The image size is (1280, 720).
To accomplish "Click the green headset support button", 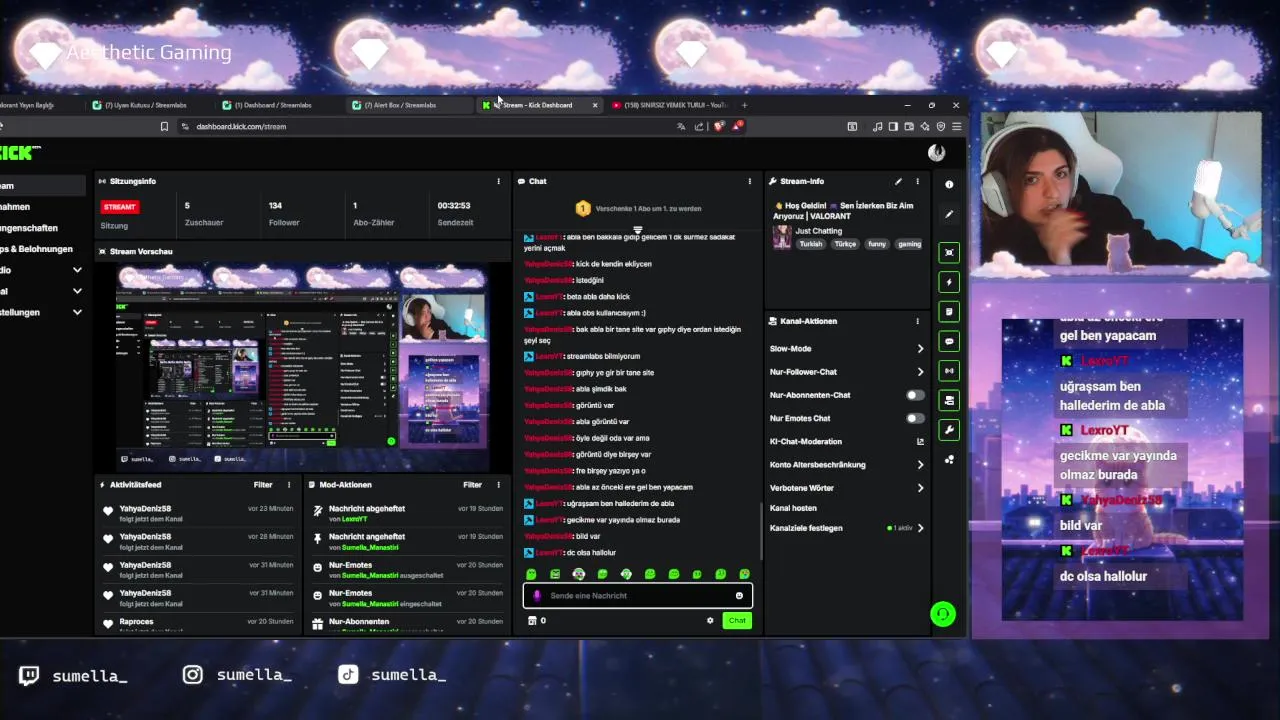I will tap(943, 614).
